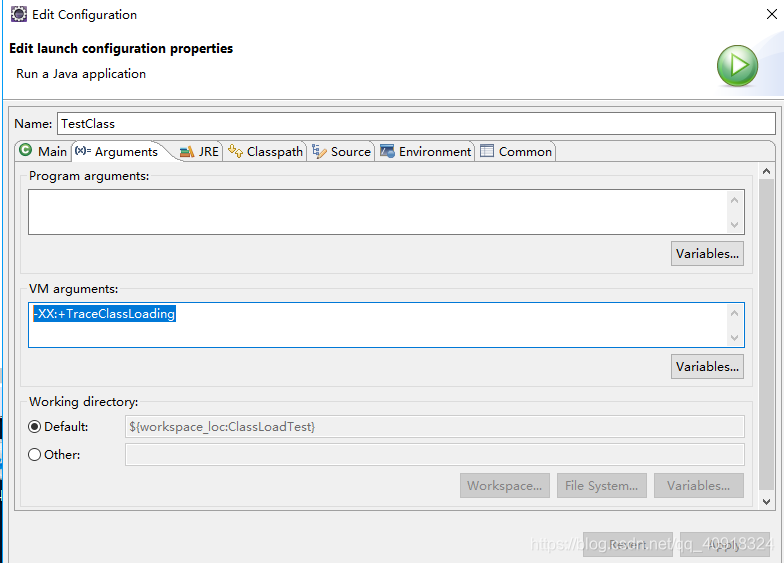Click the main panel scroll up arrow

[x=766, y=171]
